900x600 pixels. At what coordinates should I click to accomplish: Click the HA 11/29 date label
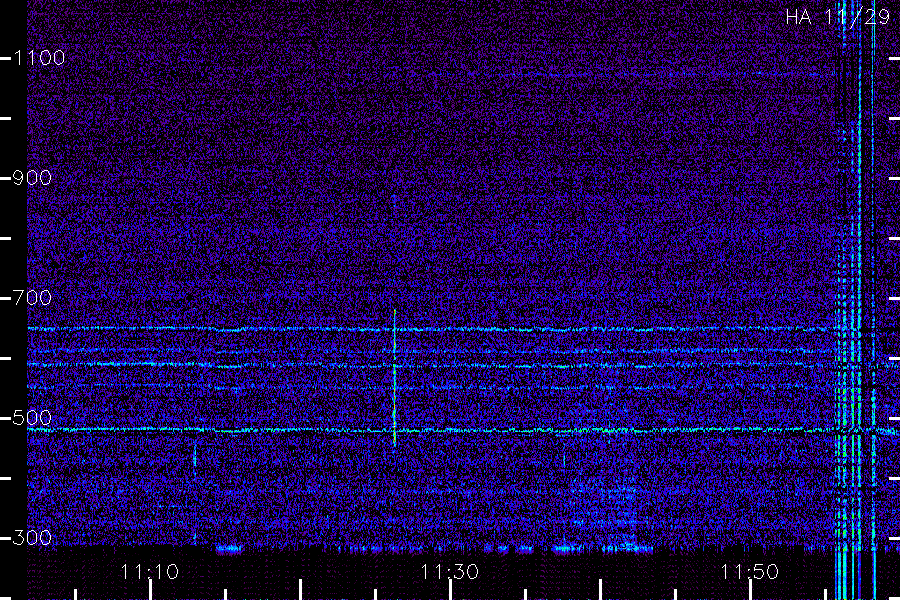[x=837, y=17]
